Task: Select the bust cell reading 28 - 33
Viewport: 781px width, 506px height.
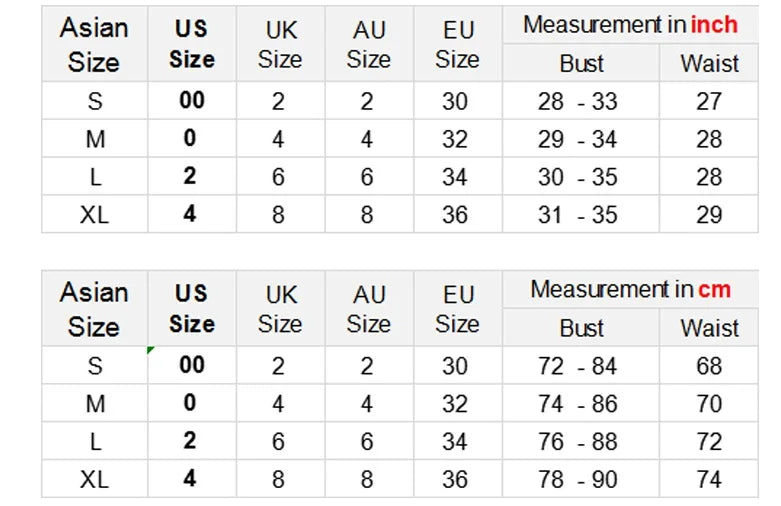Action: [579, 101]
